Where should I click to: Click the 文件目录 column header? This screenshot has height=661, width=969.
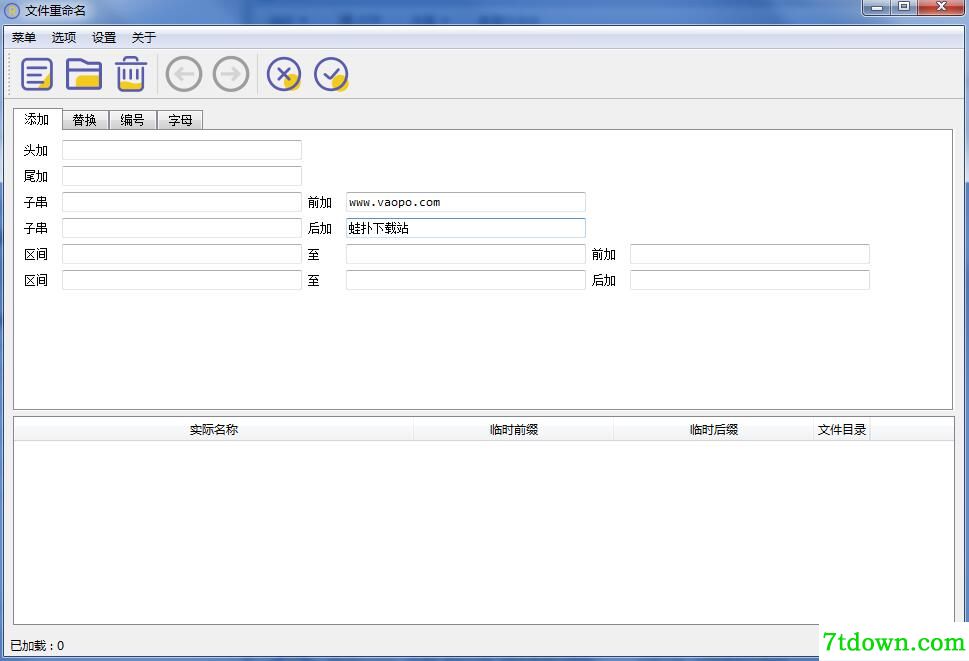(842, 429)
